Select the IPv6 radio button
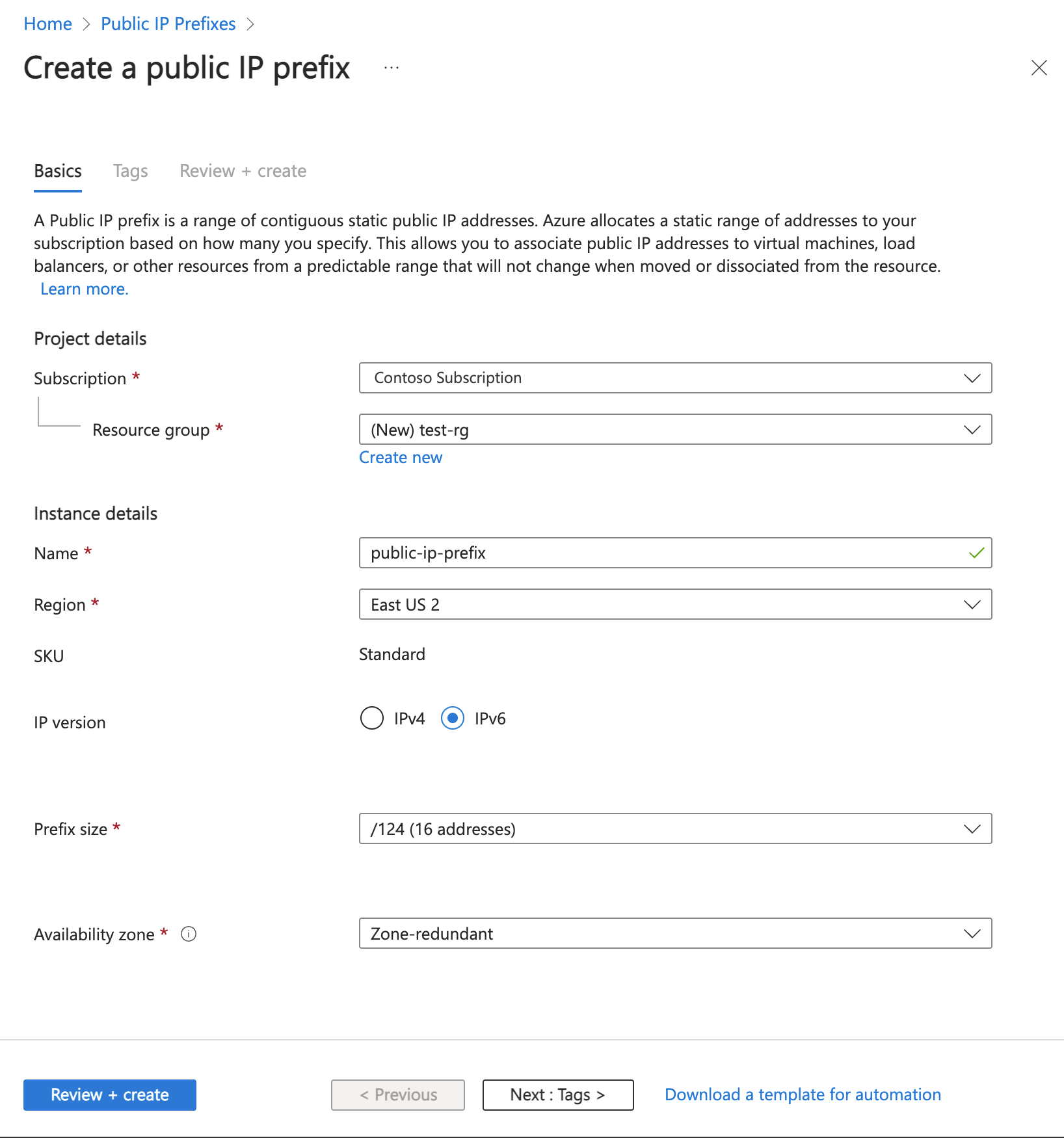Image resolution: width=1064 pixels, height=1138 pixels. (452, 719)
